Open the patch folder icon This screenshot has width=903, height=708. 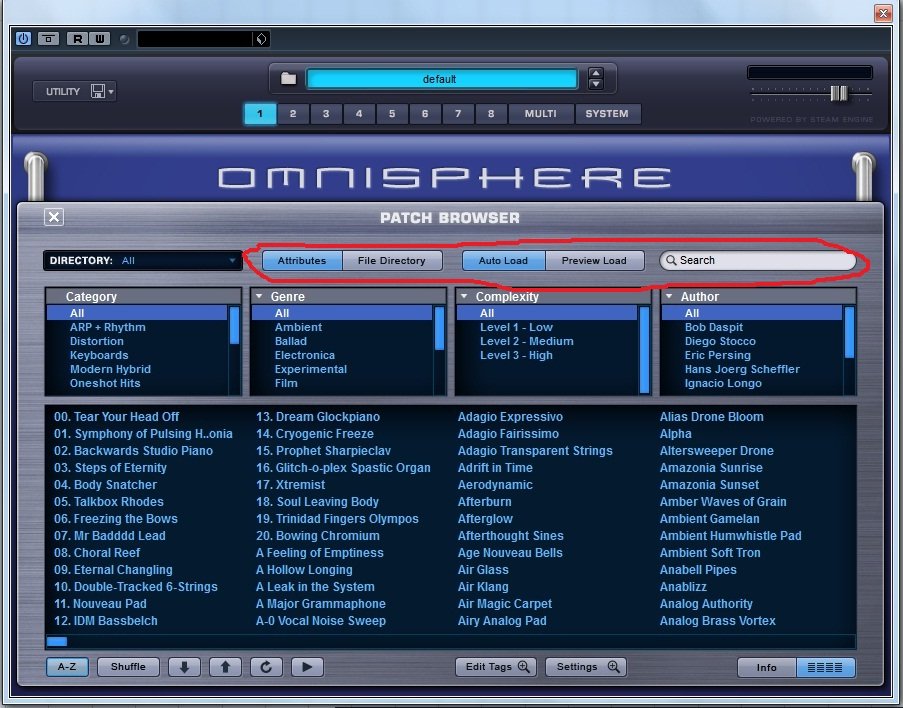point(289,78)
